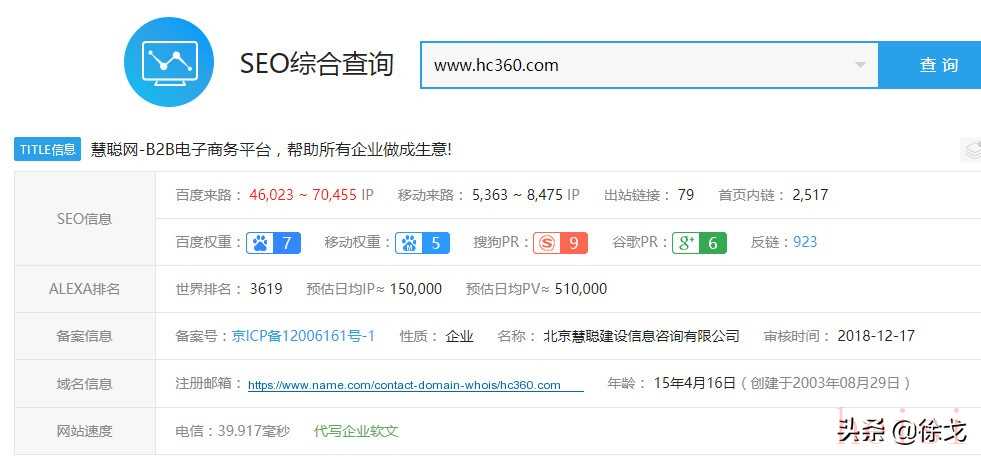981x457 pixels.
Task: Open the backlinks count 923 link
Action: 805,242
